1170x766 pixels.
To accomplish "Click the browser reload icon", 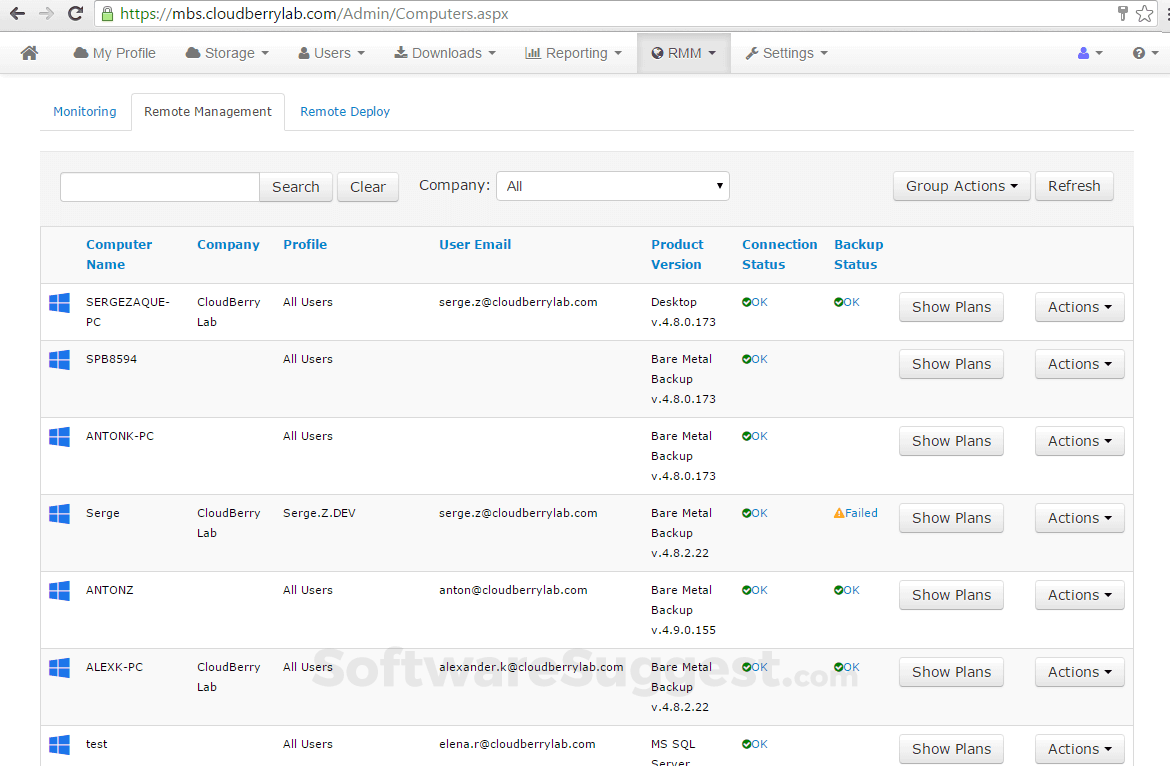I will pos(75,13).
